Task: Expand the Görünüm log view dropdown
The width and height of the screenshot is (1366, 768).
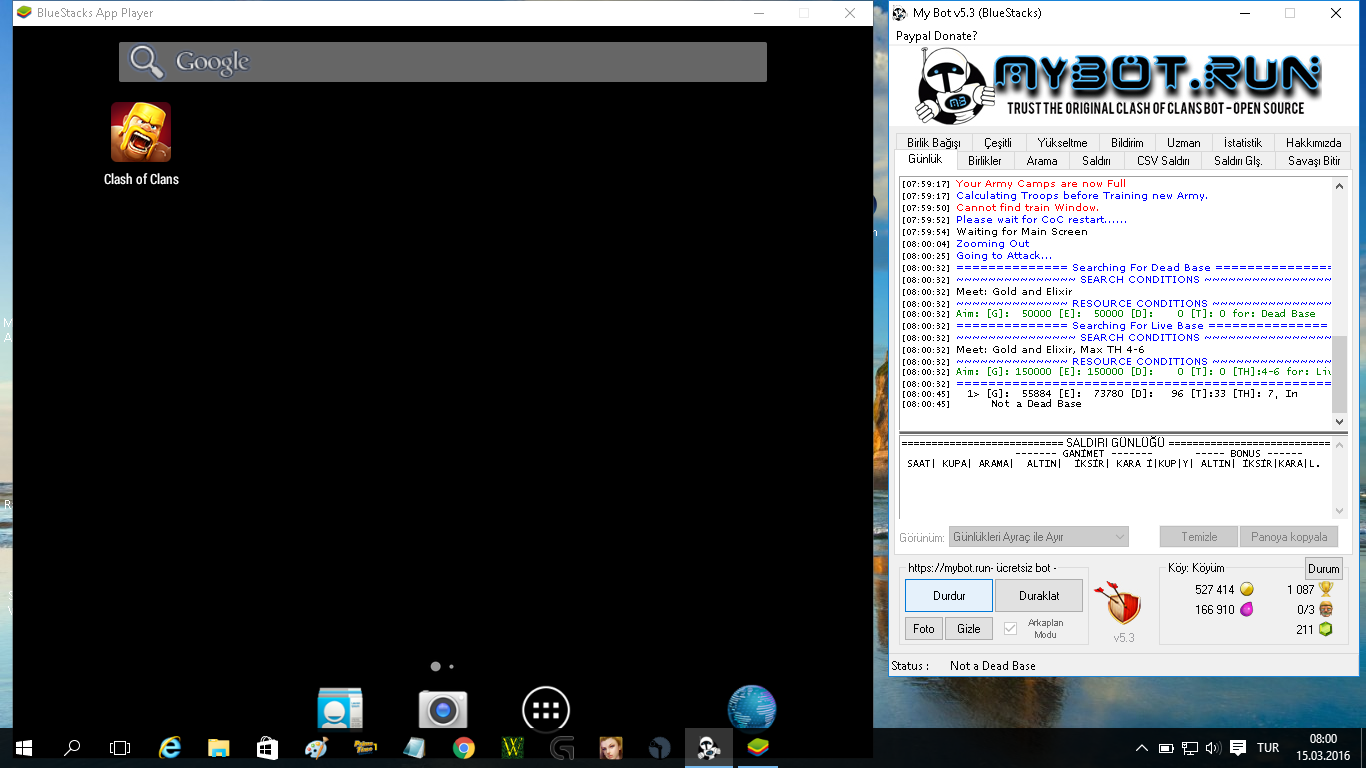Action: tap(1038, 537)
